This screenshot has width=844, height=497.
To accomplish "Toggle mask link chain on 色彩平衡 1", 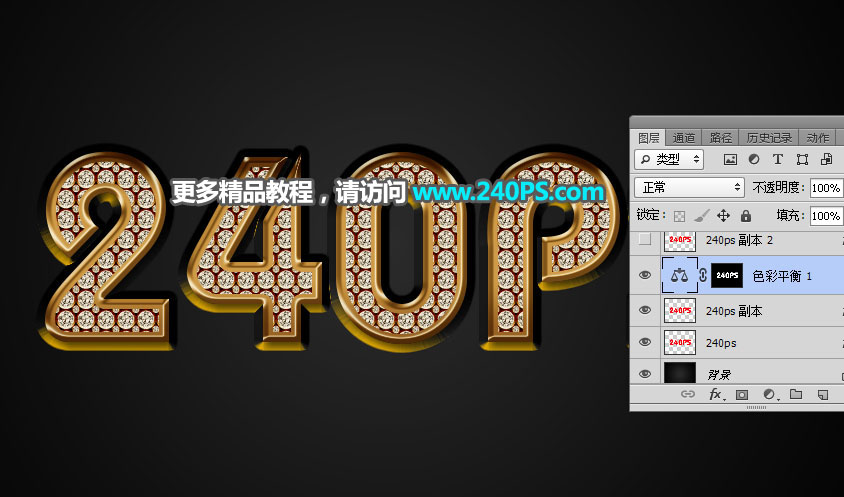I will tap(703, 275).
